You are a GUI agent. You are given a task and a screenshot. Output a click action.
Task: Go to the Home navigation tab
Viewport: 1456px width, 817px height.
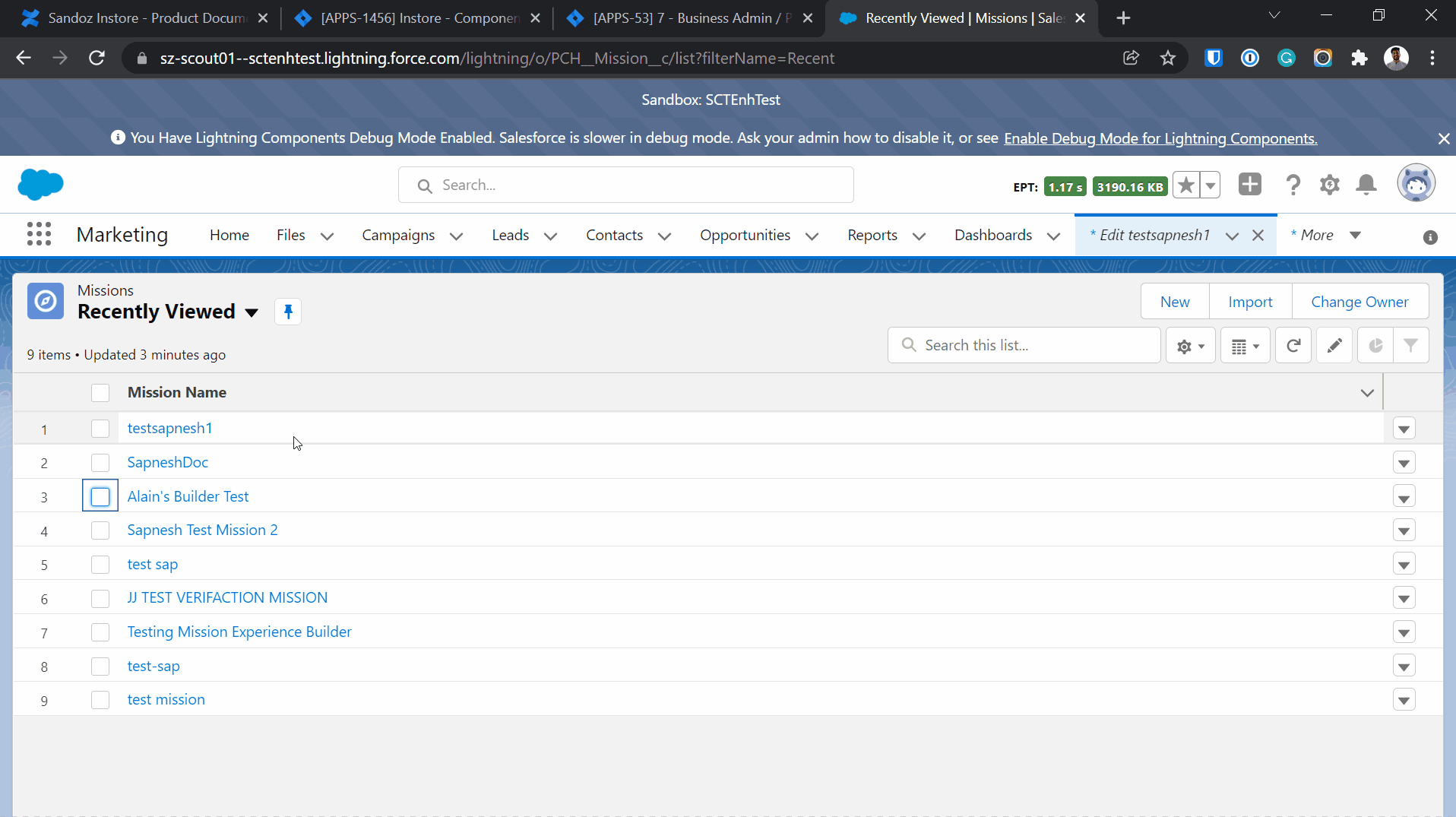tap(229, 236)
